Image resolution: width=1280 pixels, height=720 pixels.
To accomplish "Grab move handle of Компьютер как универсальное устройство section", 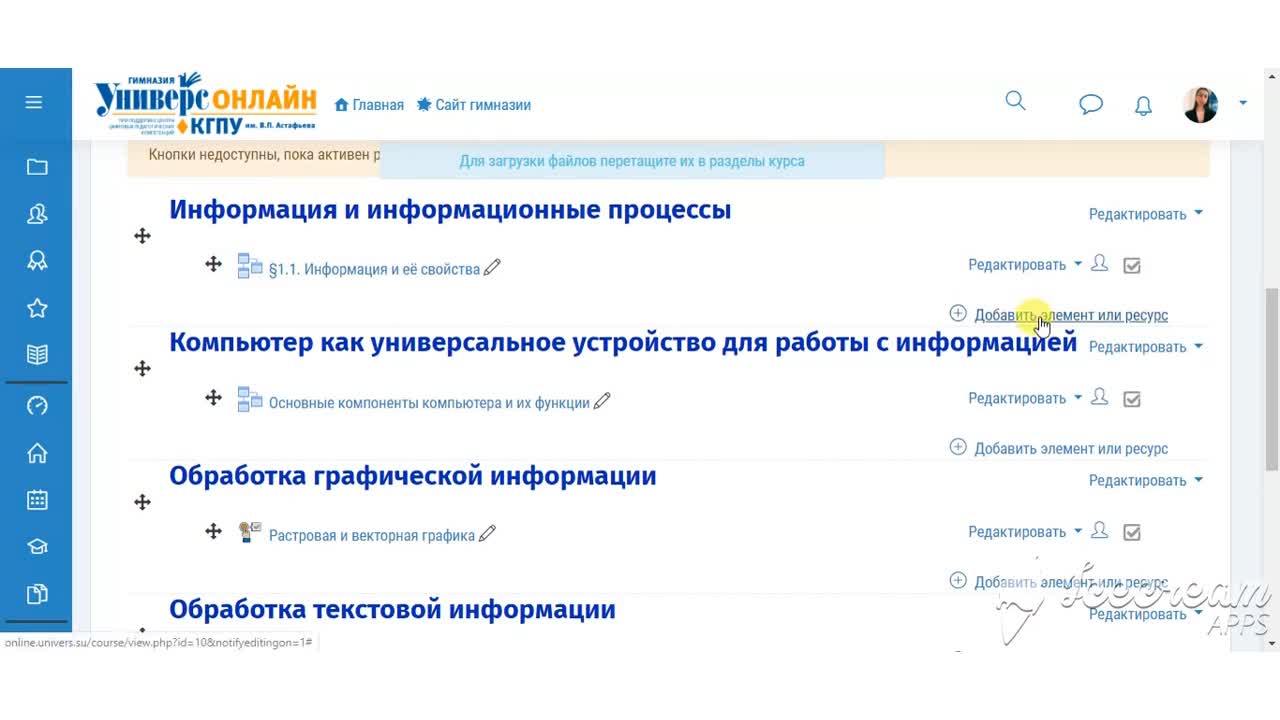I will 142,368.
